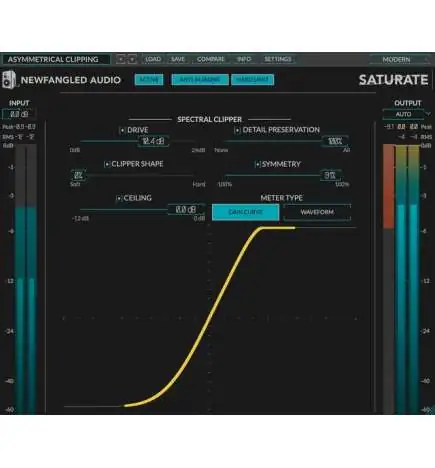Click the small icon beside DRIVE
435x468 pixels.
122,130
